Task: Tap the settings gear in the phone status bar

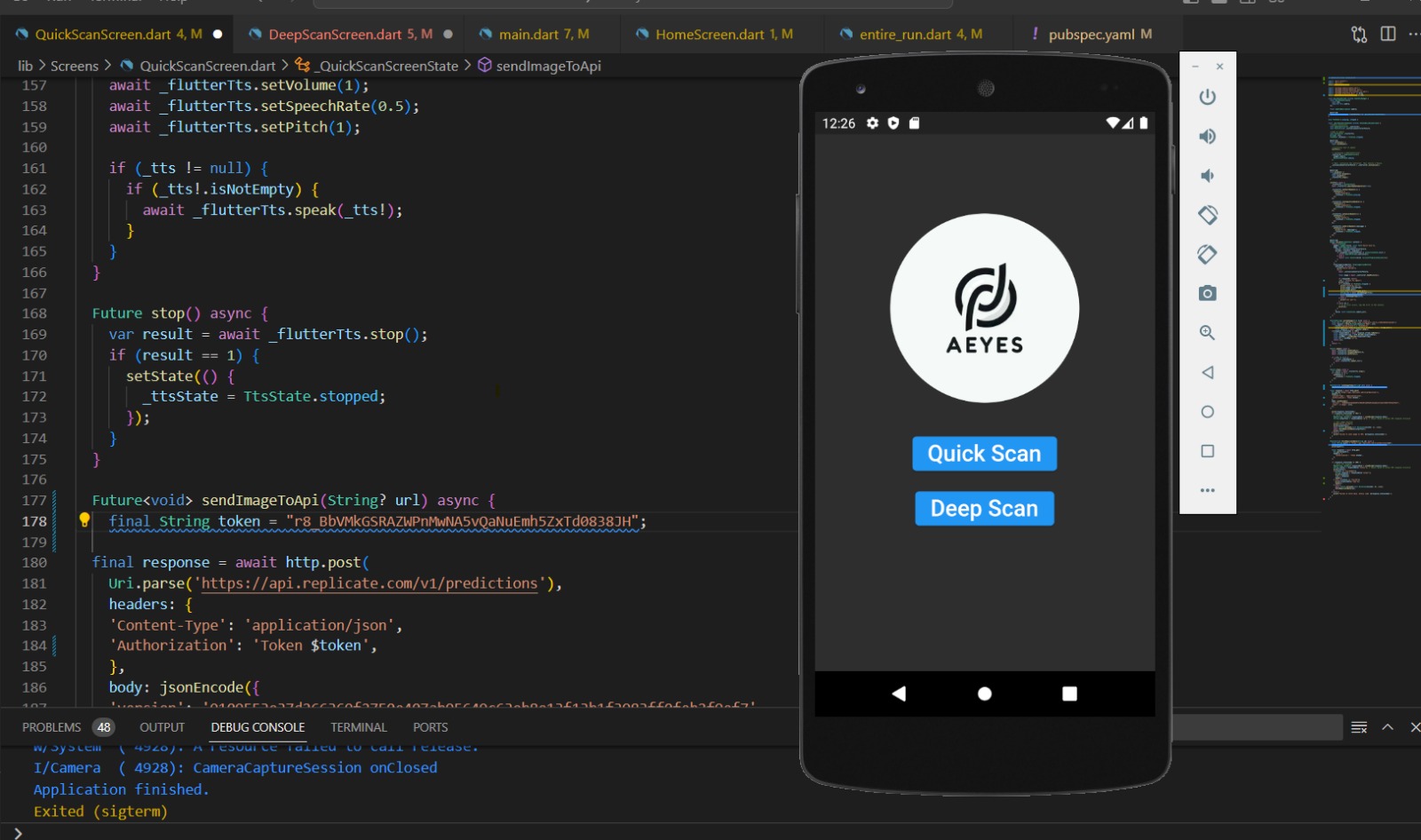Action: click(872, 123)
